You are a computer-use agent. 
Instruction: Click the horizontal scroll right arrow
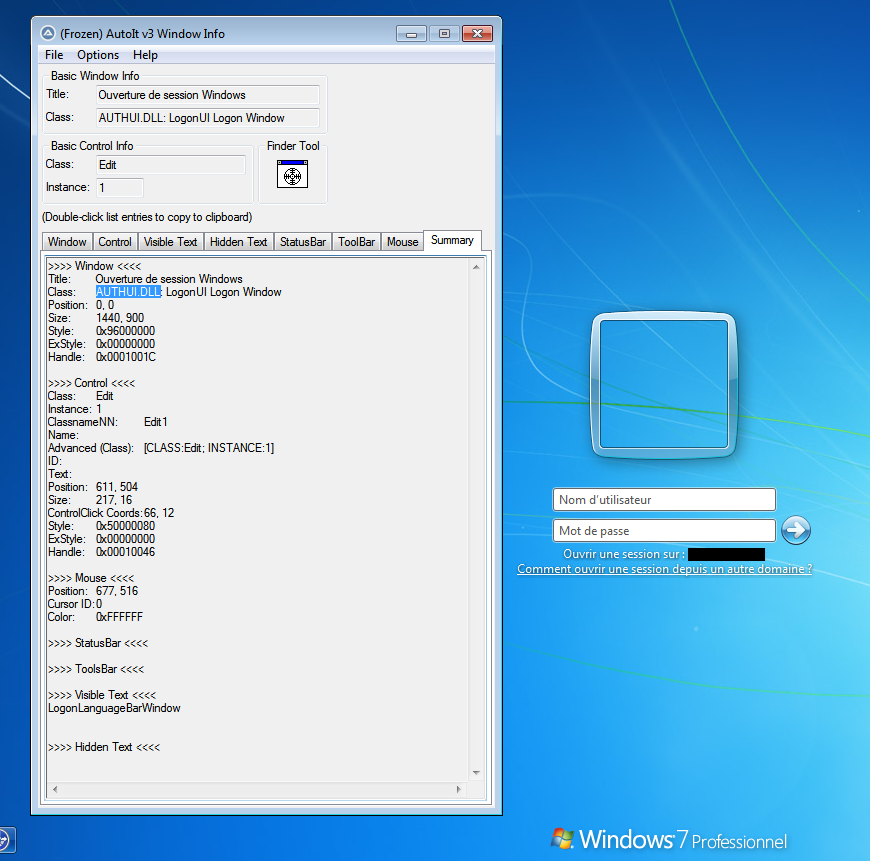(458, 789)
